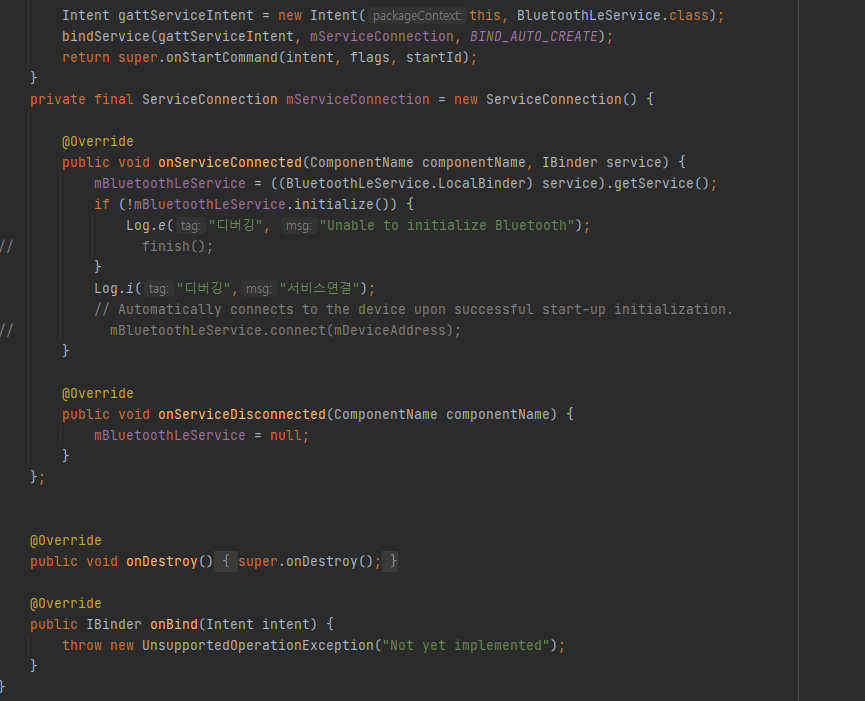
Task: Click the commented-out finish(); statement
Action: [x=177, y=246]
